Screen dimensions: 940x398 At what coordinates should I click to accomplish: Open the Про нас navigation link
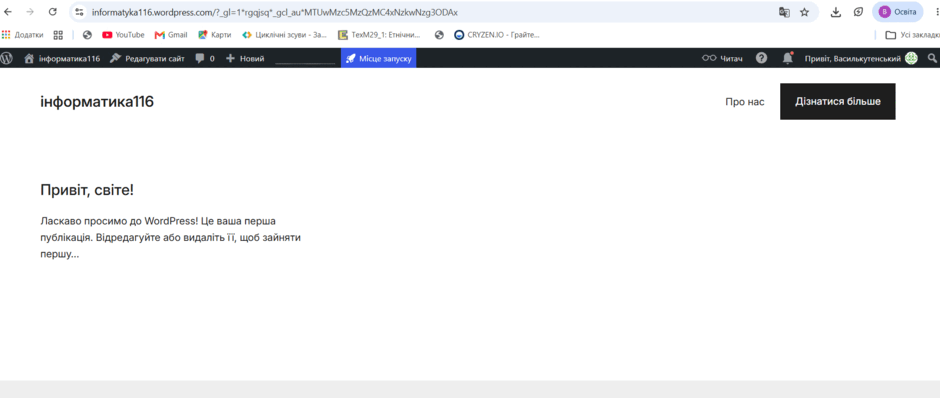tap(745, 102)
